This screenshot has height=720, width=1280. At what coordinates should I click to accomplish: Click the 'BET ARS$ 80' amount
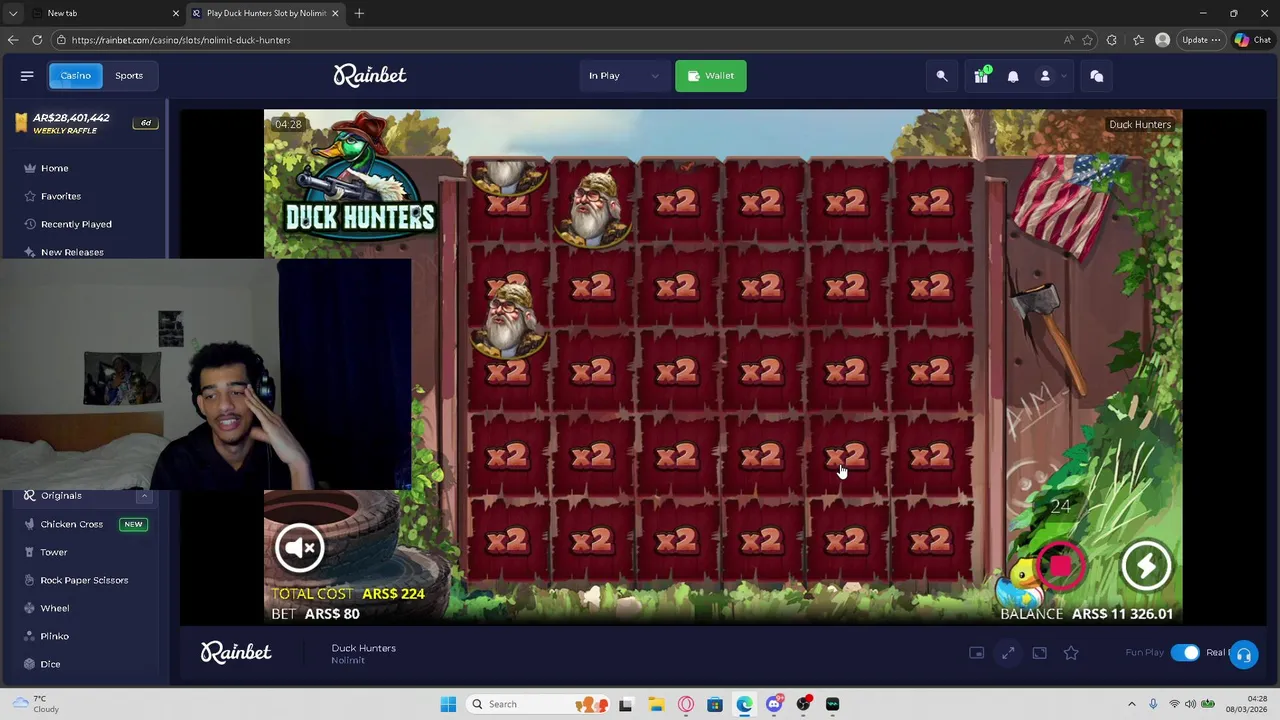pos(315,614)
